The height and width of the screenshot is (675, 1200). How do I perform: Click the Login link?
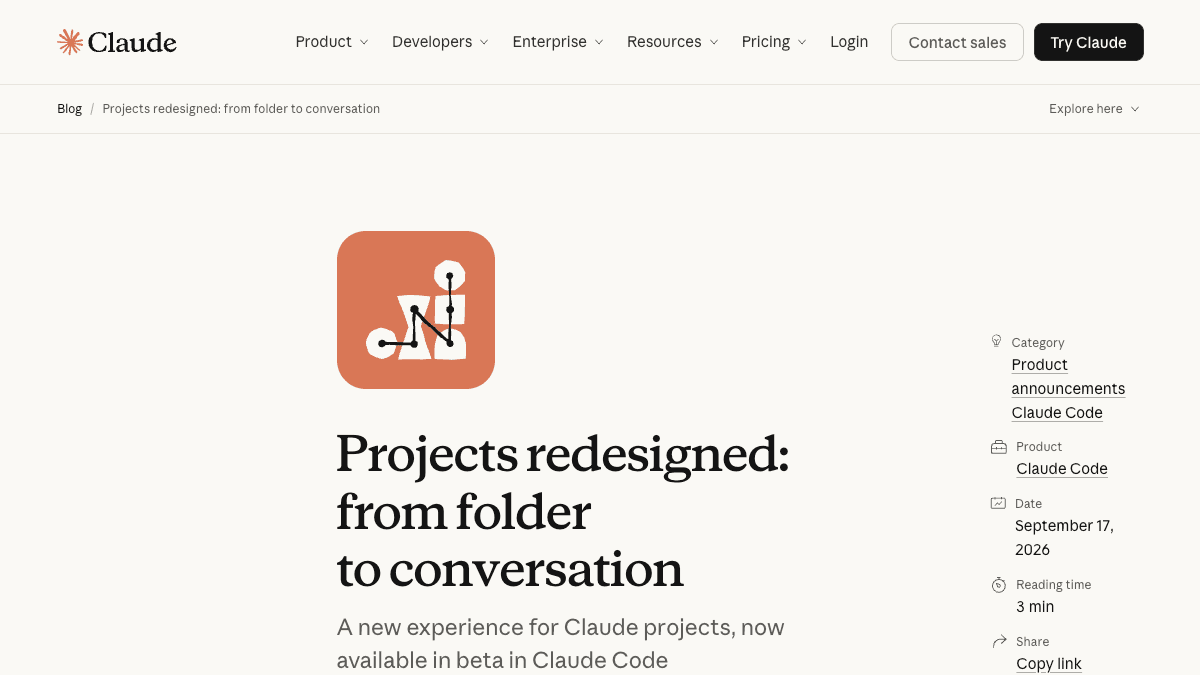[x=849, y=42]
